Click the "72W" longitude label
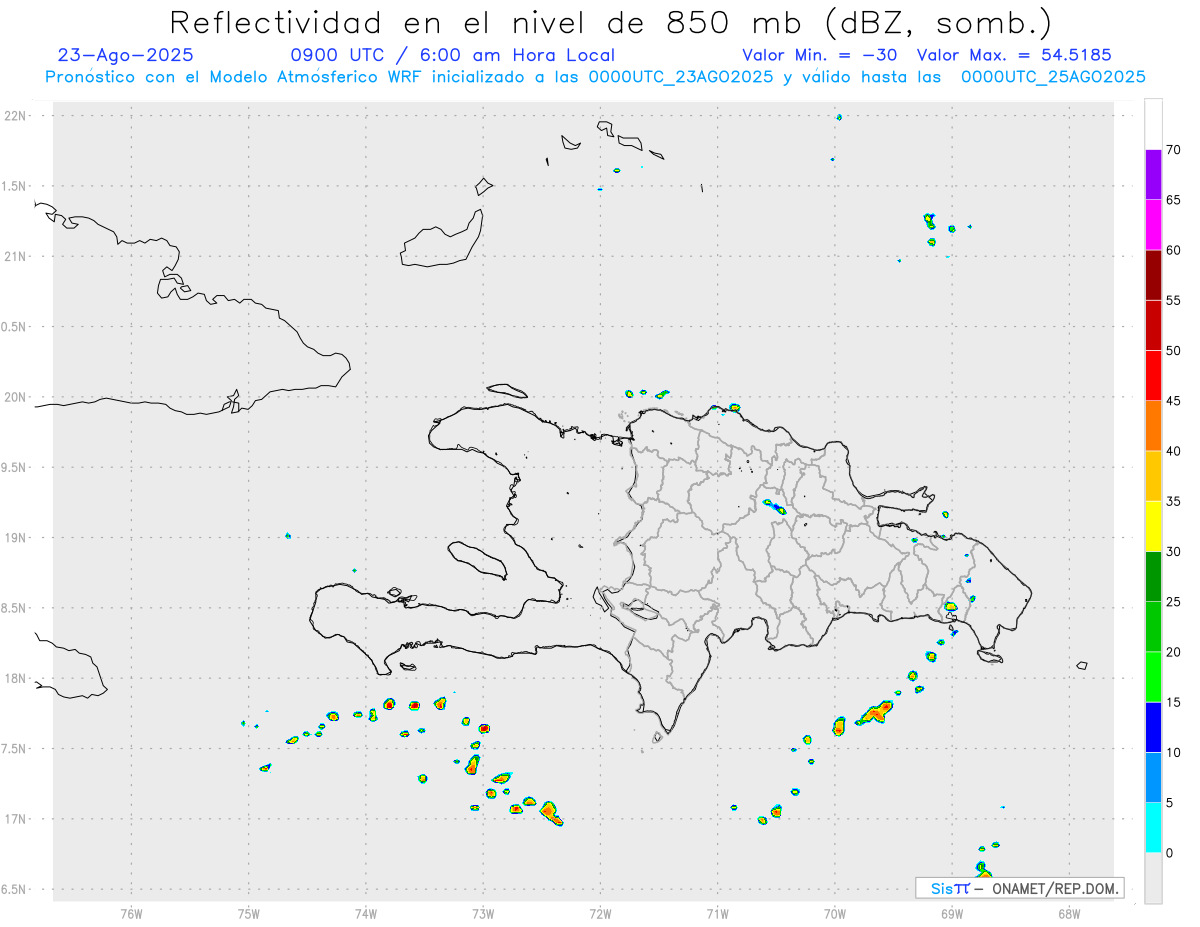Screen dimensions: 1200x927 (x=601, y=913)
